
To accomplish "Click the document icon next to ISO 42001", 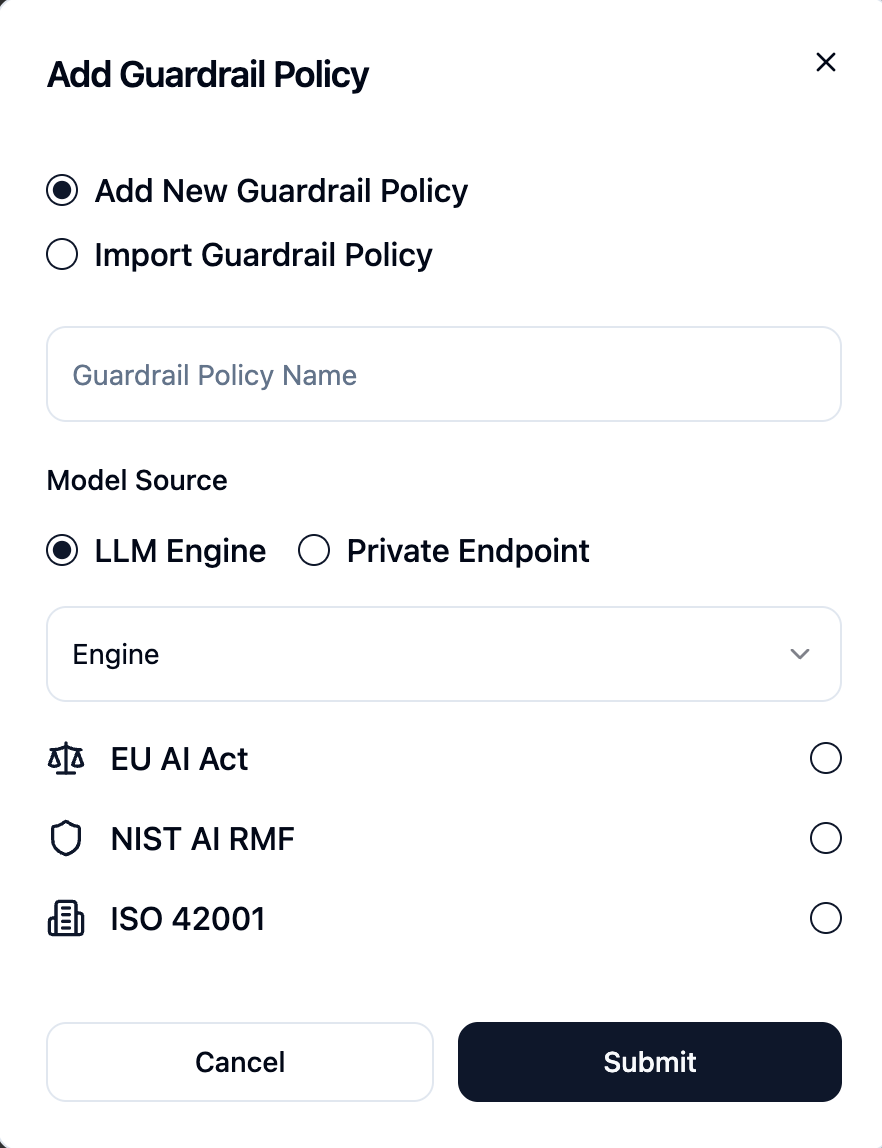I will [x=66, y=918].
